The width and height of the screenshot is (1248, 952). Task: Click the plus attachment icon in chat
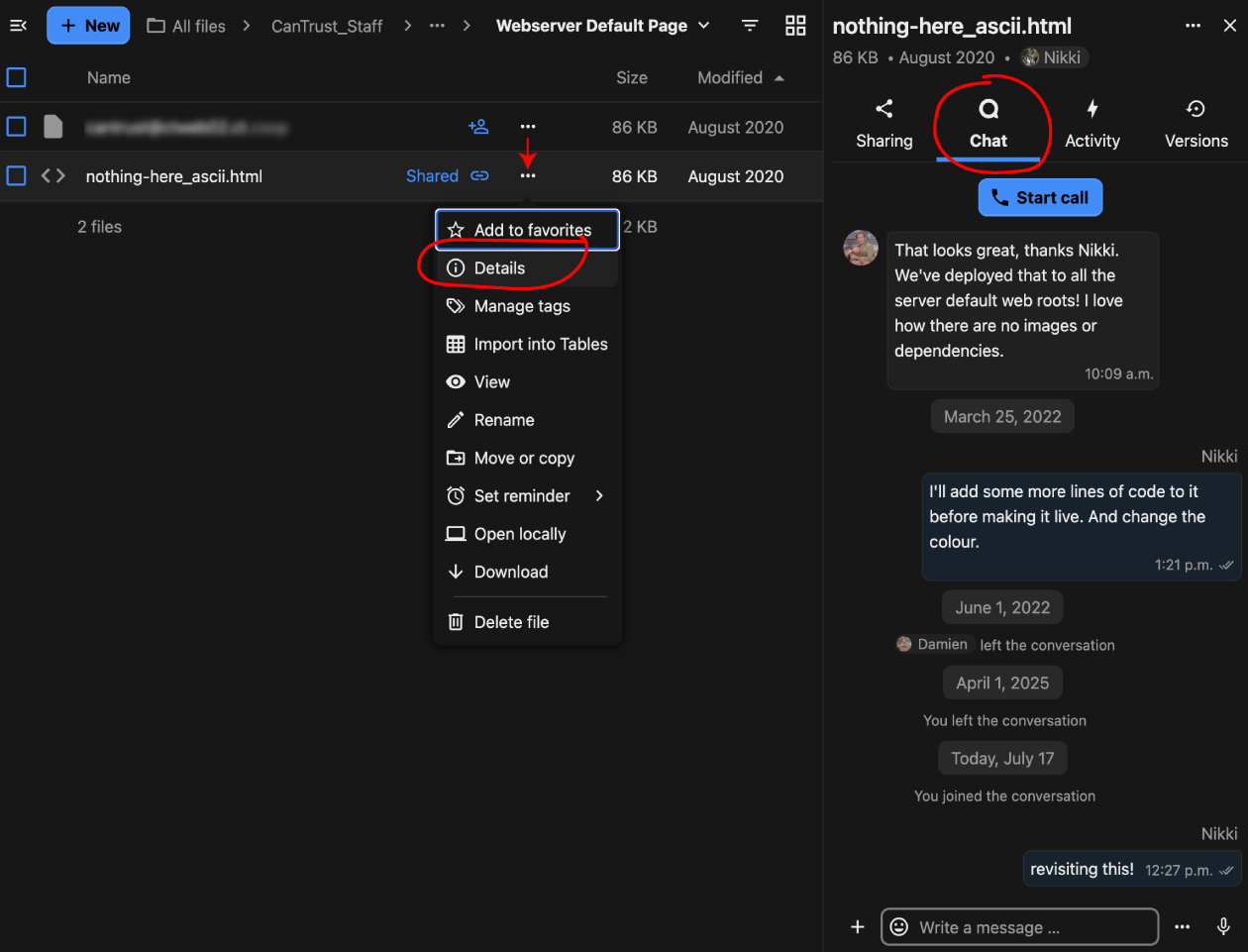(858, 927)
